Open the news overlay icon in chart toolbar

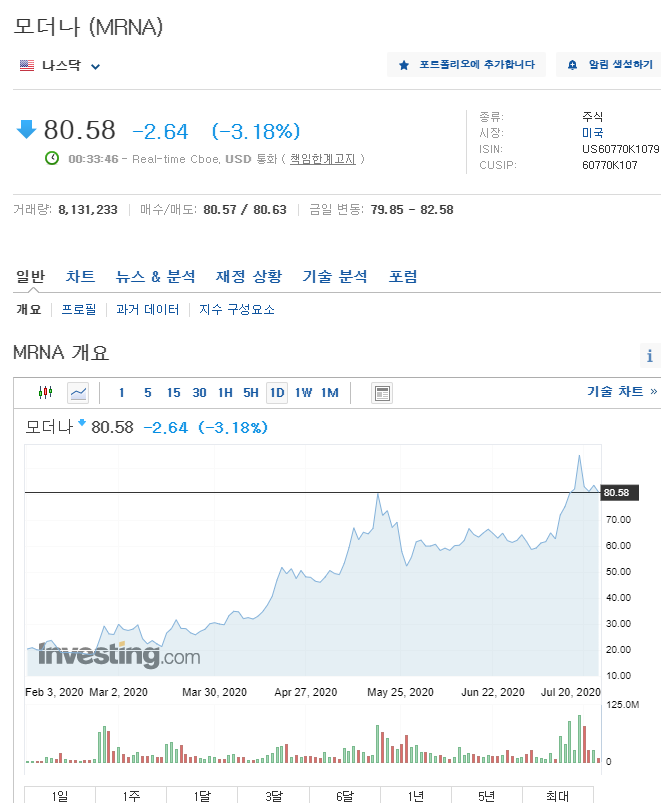click(381, 393)
